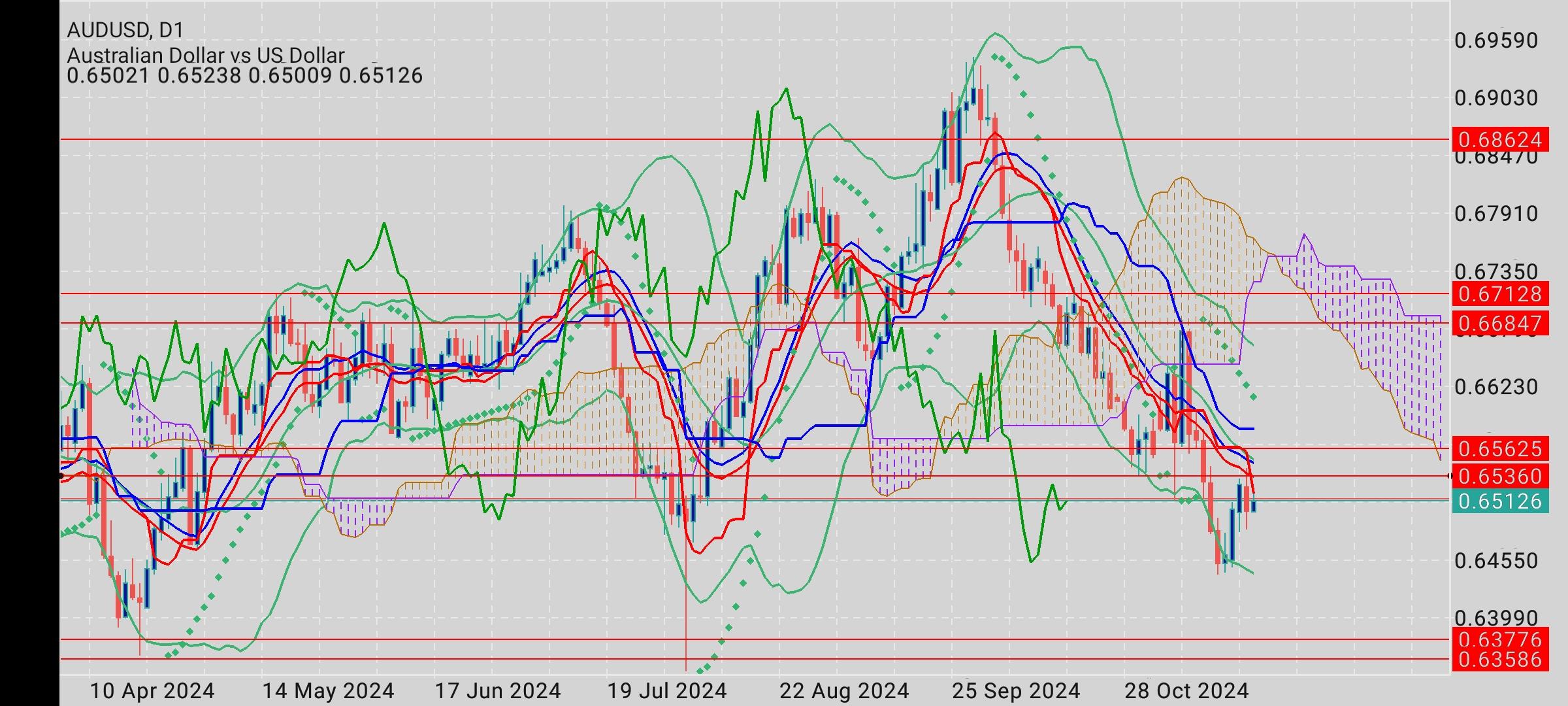Select the 'Australian Dollar vs US Dollar' description
1568x706 pixels.
point(206,56)
